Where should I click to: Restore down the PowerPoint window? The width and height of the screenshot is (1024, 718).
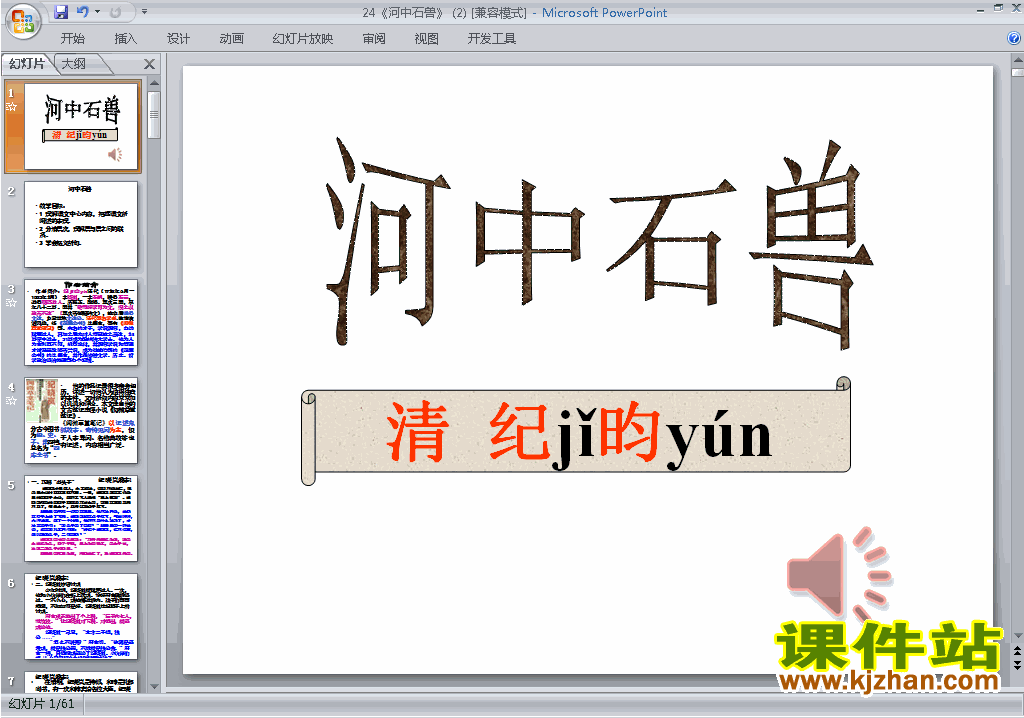point(999,8)
